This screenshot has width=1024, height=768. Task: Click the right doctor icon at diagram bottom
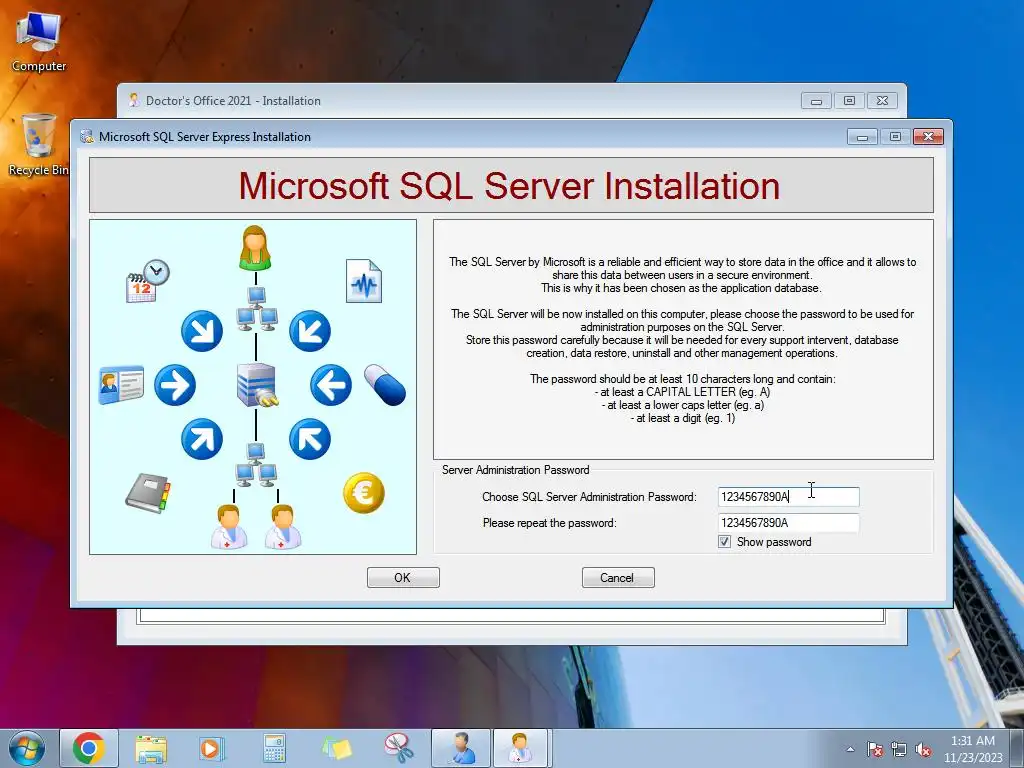(283, 526)
